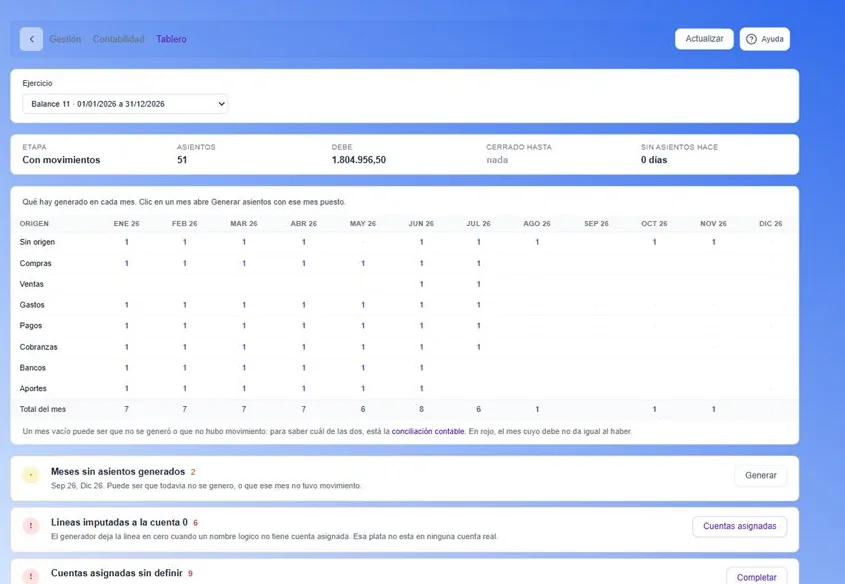The height and width of the screenshot is (584, 845).
Task: Click the Ventas row label
Action: point(32,284)
